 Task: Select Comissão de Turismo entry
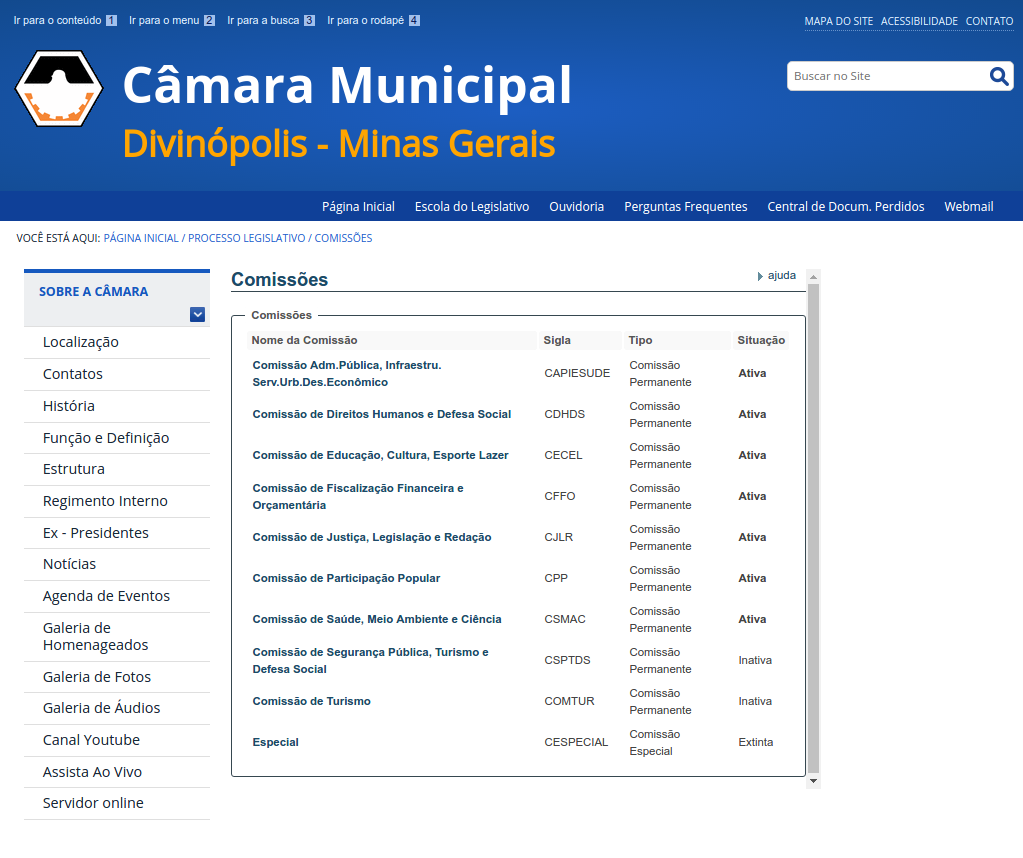click(x=311, y=701)
